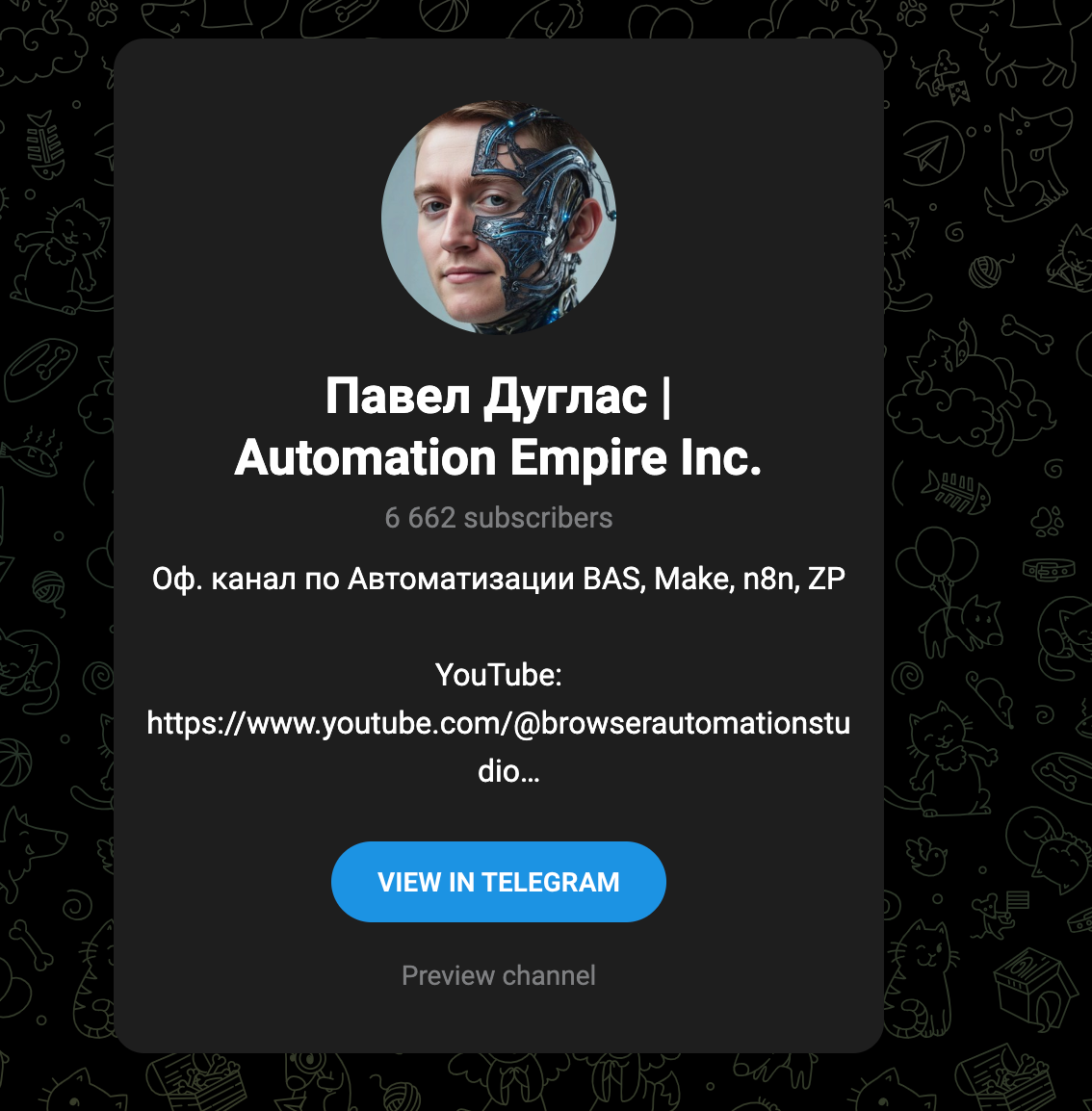1092x1111 pixels.
Task: Click the bone doodle on right side
Action: (x=1027, y=333)
